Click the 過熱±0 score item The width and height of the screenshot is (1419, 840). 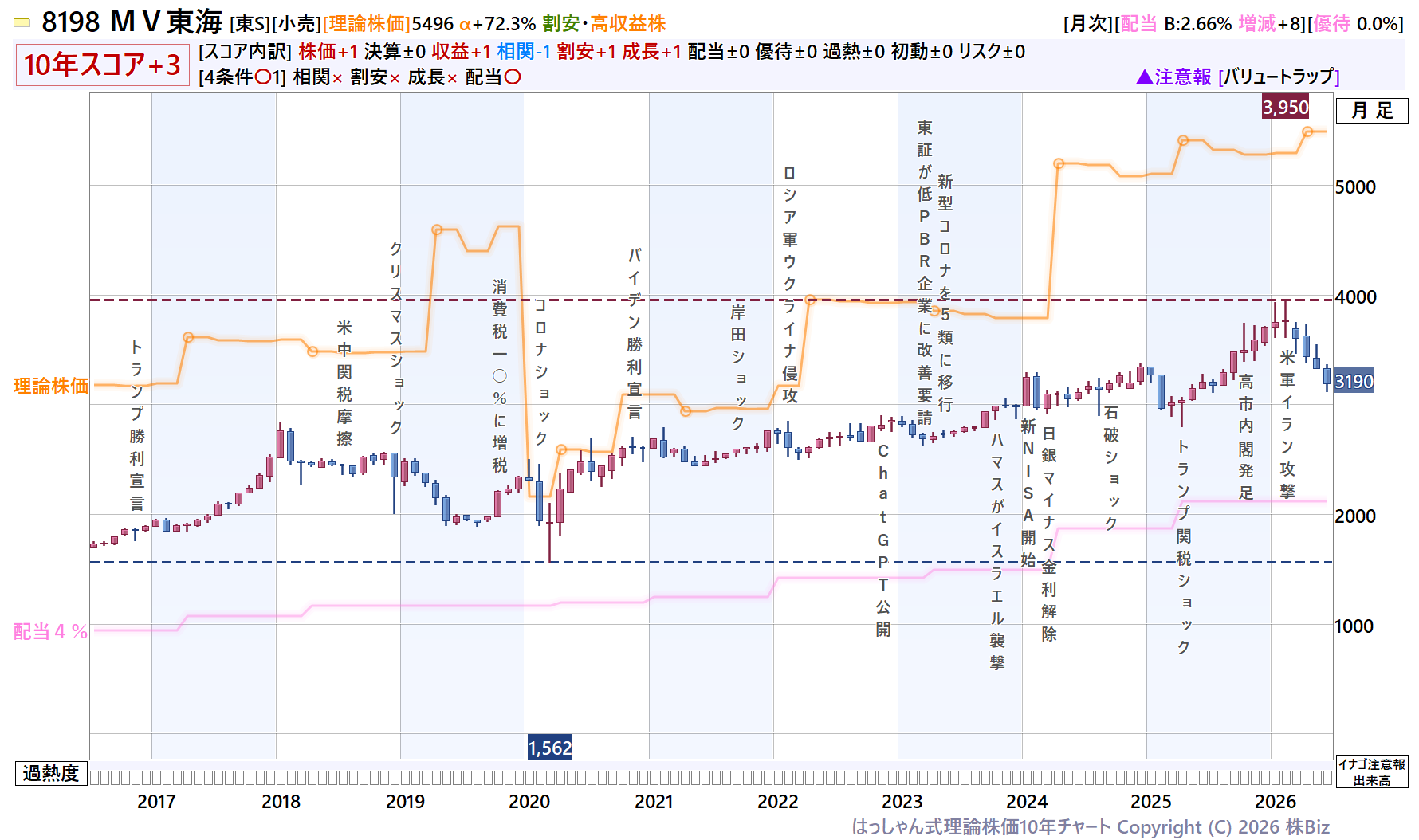click(x=854, y=51)
